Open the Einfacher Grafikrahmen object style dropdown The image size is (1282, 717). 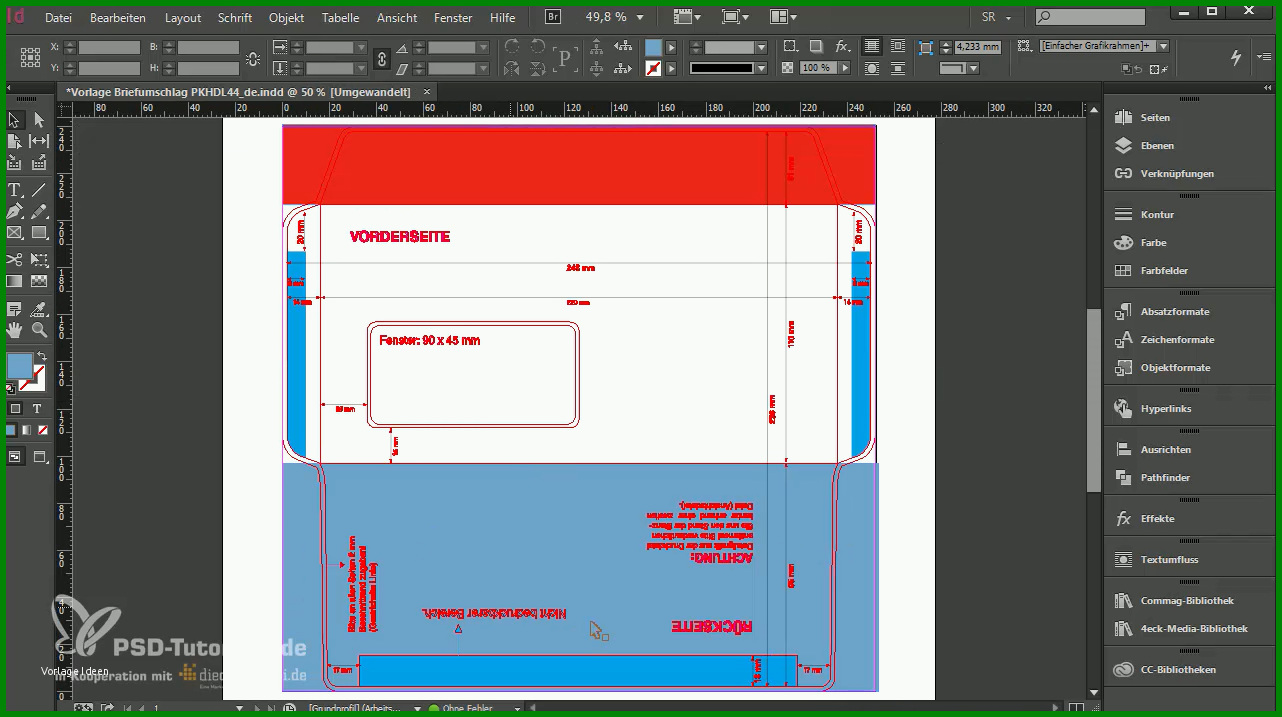pos(1164,47)
